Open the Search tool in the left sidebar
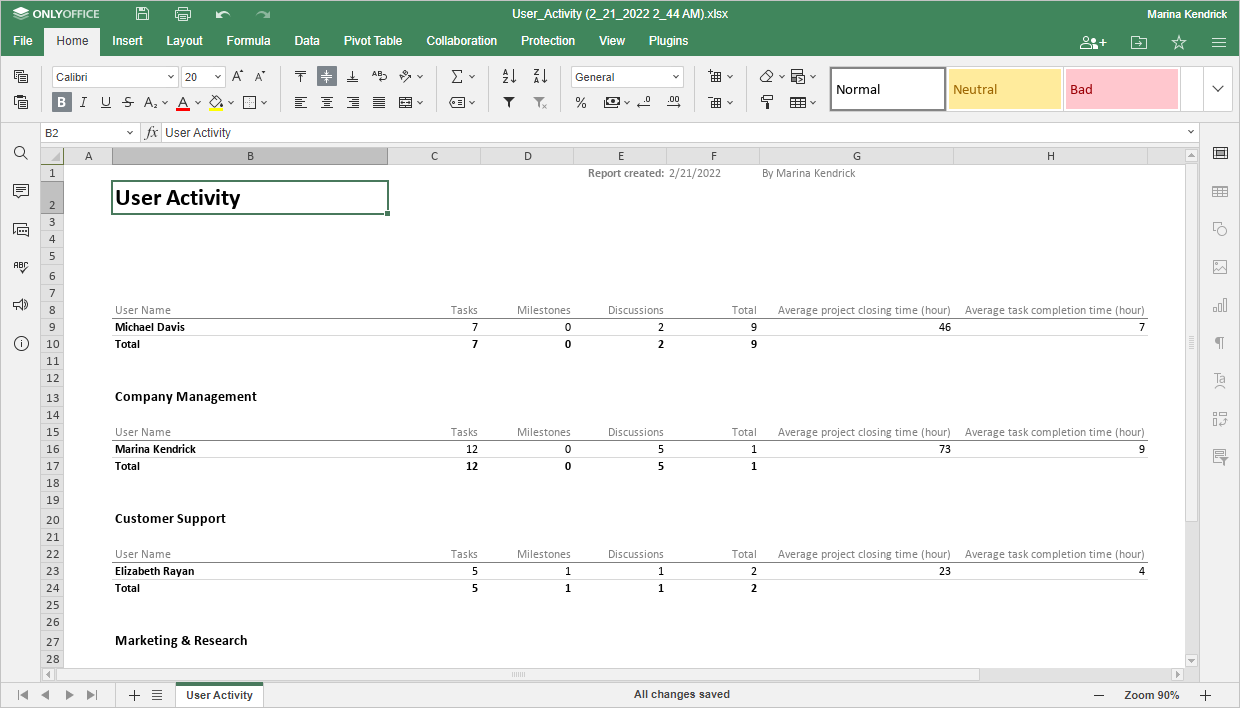 tap(20, 154)
